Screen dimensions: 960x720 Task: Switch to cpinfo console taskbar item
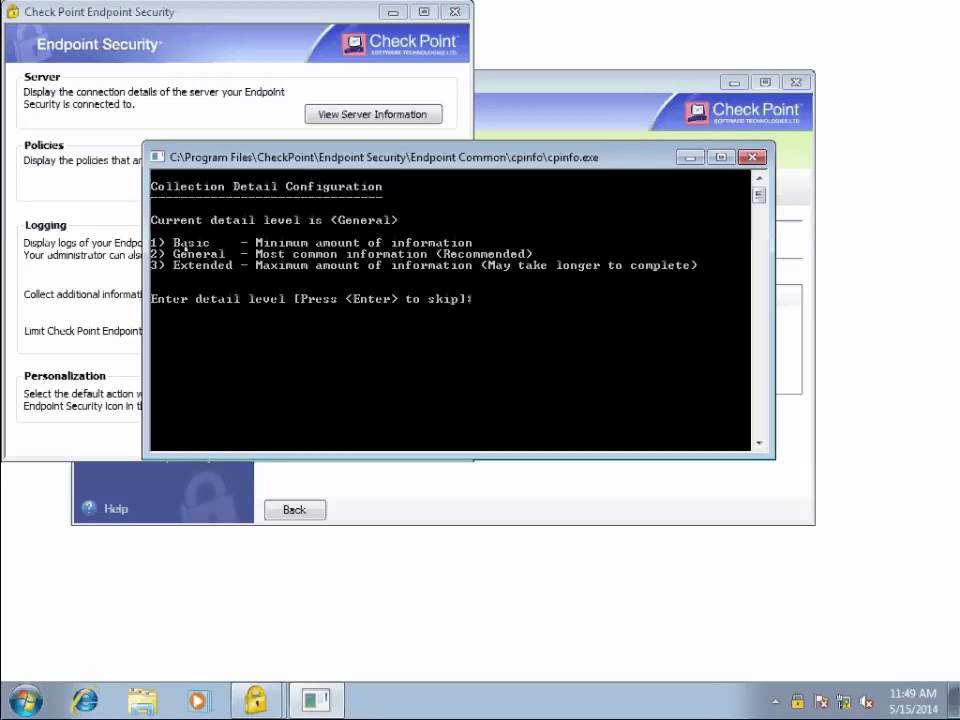tap(316, 700)
